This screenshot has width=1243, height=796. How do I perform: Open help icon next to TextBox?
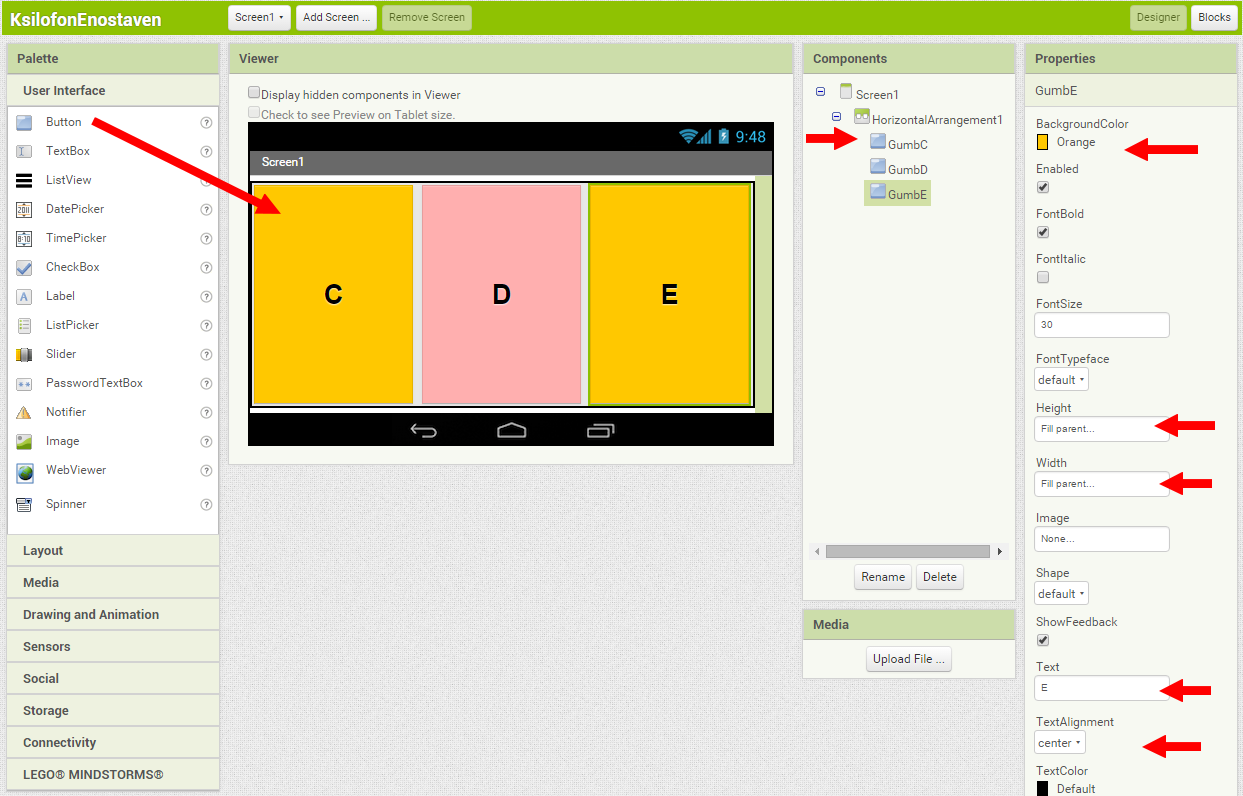pos(206,152)
